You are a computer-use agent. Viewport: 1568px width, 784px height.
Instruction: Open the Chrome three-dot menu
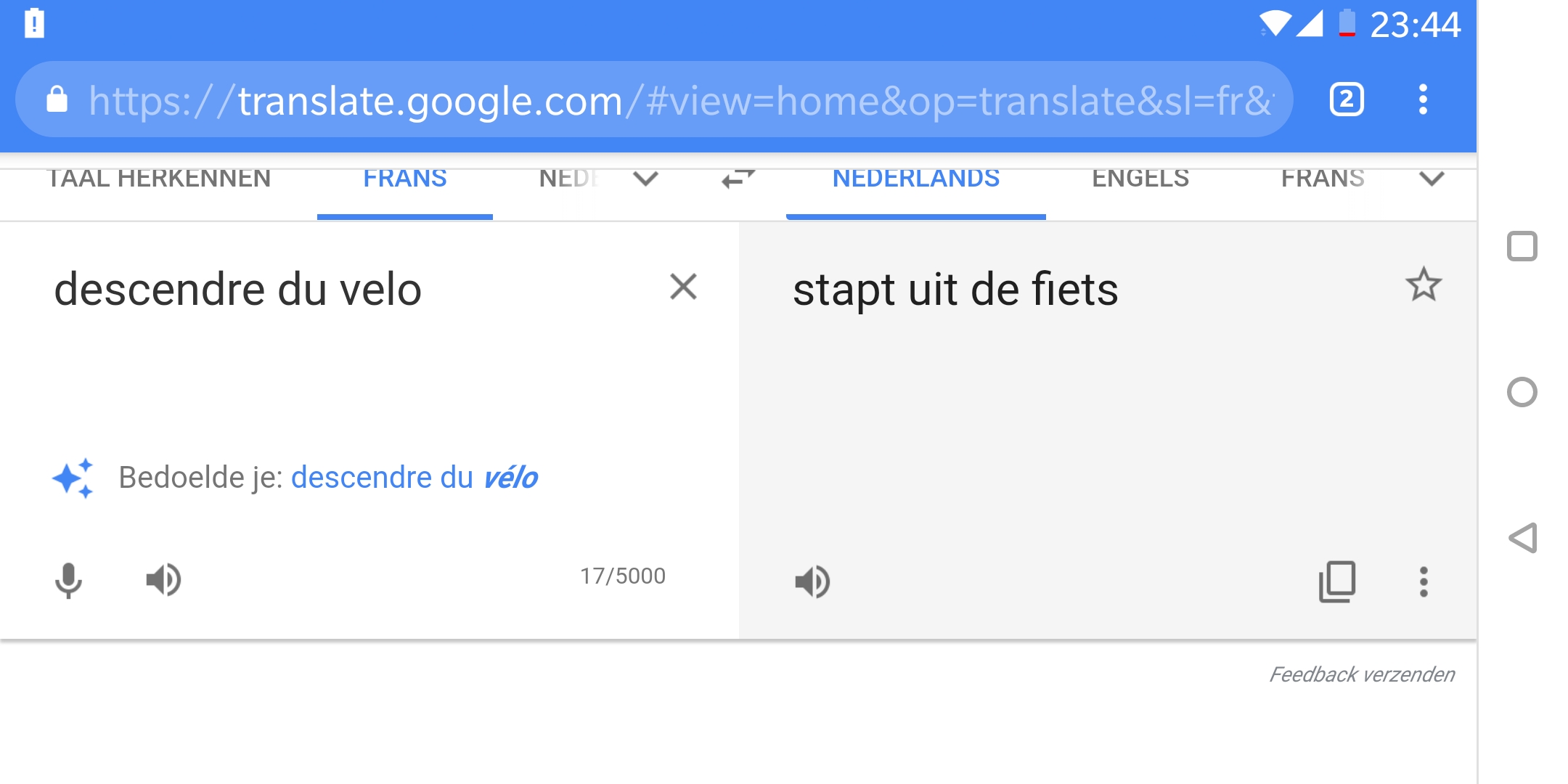(1423, 99)
